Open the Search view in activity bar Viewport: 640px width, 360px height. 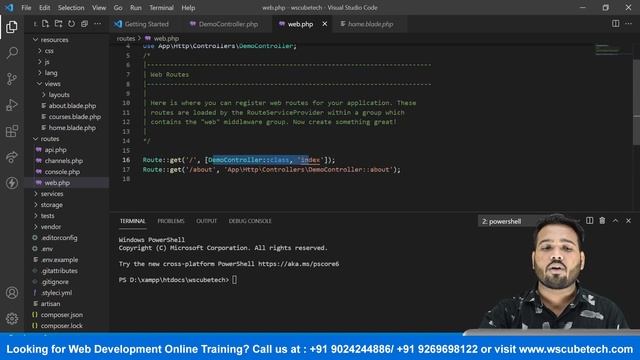tap(12, 53)
